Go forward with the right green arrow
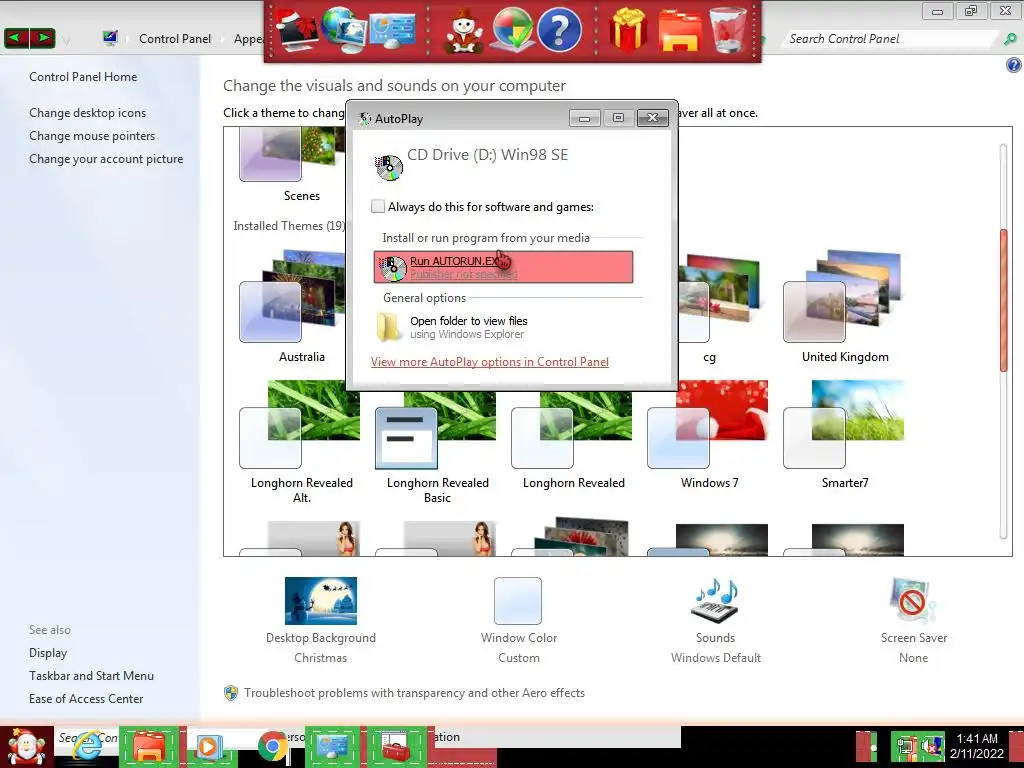 [x=42, y=39]
